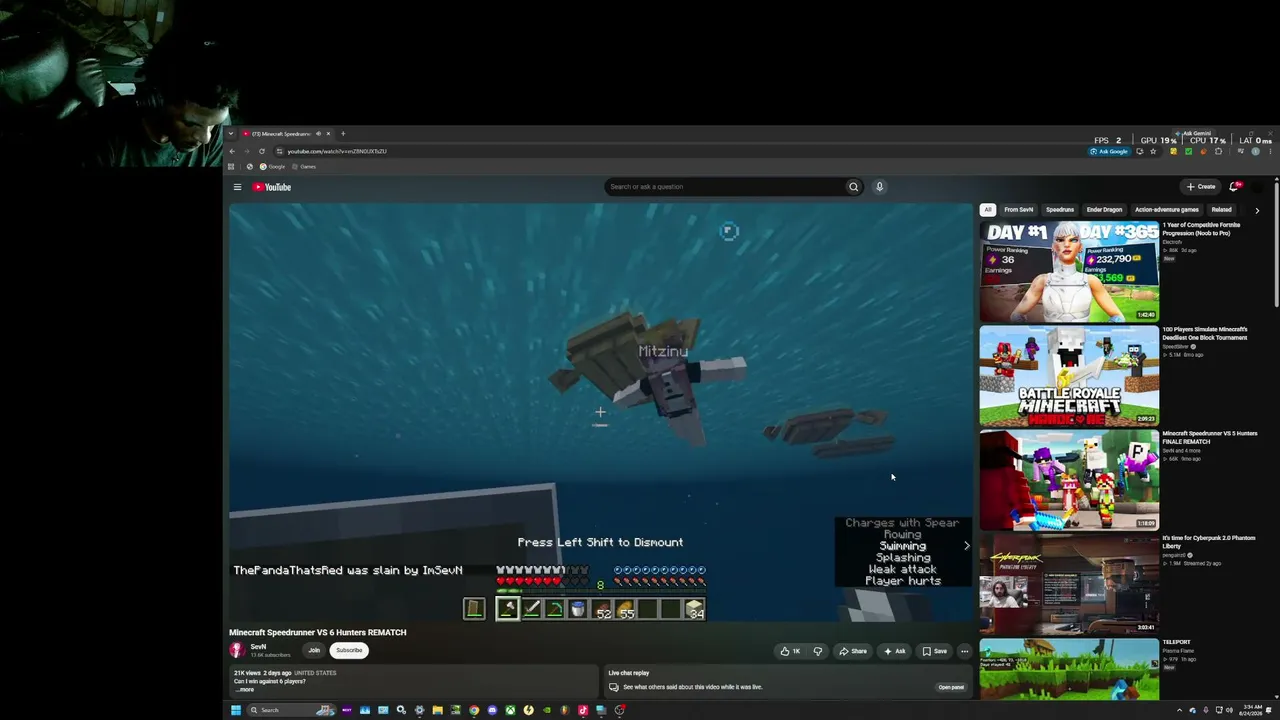Click the YouTube search magnifier button
This screenshot has width=1280, height=720.
click(853, 187)
